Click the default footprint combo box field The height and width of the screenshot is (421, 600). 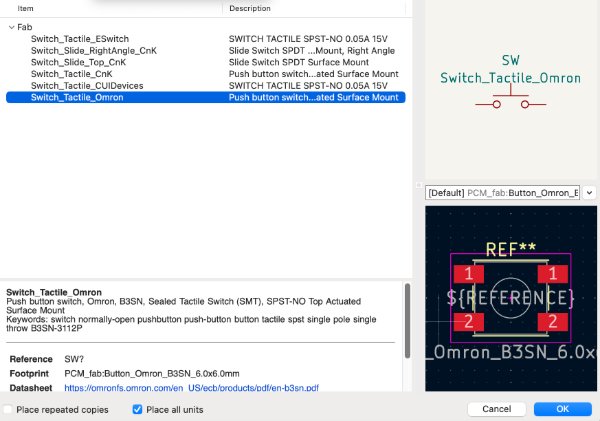click(x=502, y=193)
